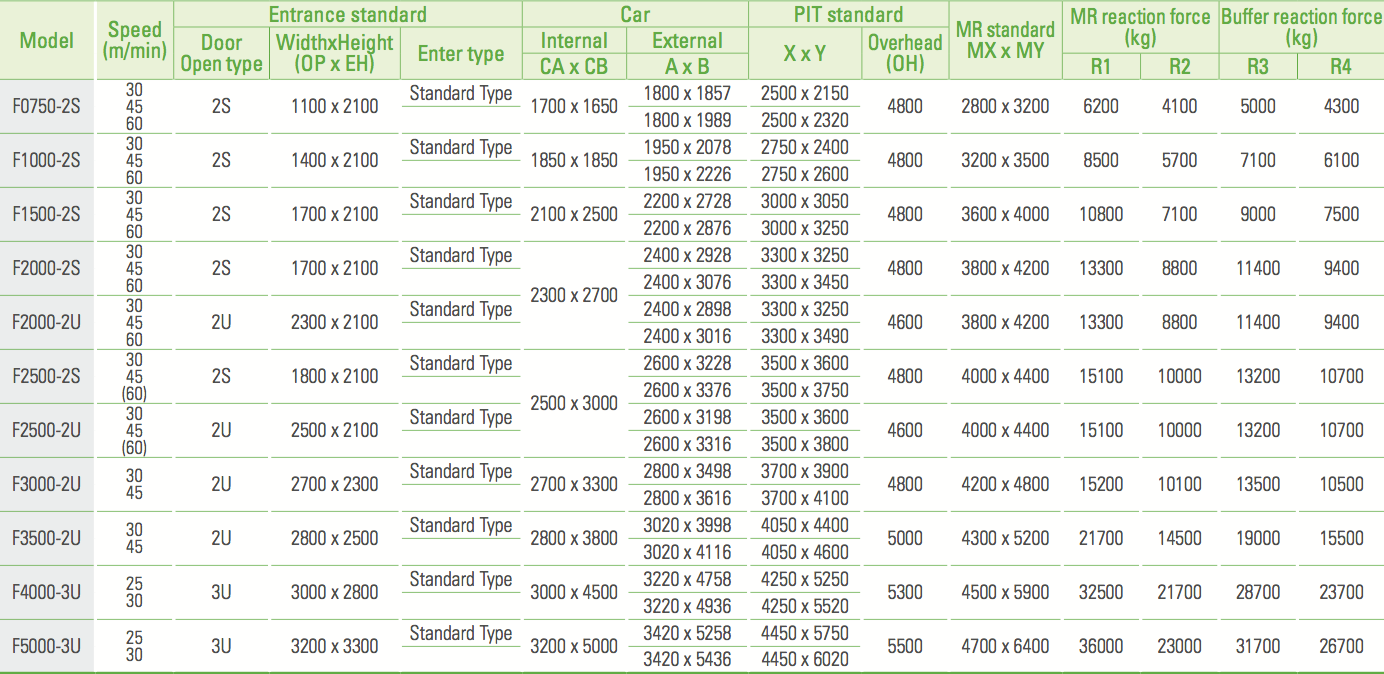This screenshot has width=1384, height=674.
Task: Click the Model column header
Action: point(47,41)
